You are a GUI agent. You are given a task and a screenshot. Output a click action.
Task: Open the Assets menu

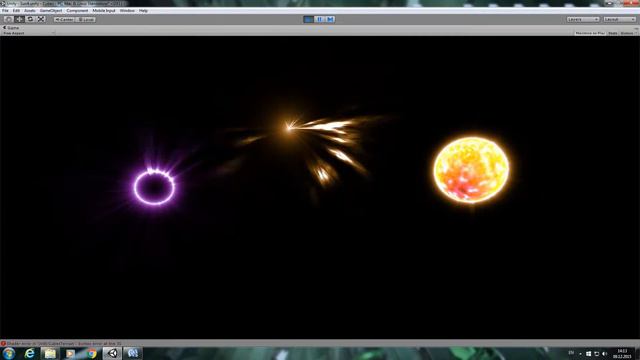30,11
